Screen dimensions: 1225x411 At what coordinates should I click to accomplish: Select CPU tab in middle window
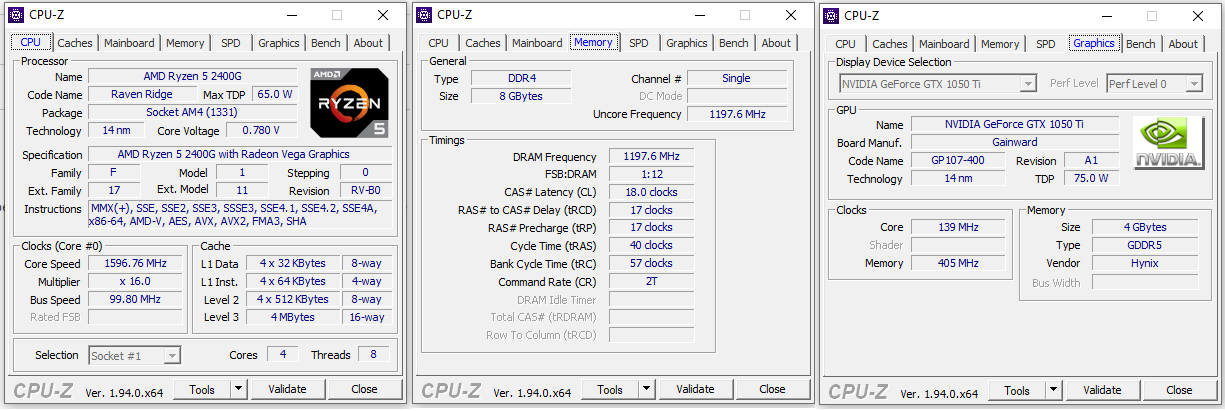[439, 43]
